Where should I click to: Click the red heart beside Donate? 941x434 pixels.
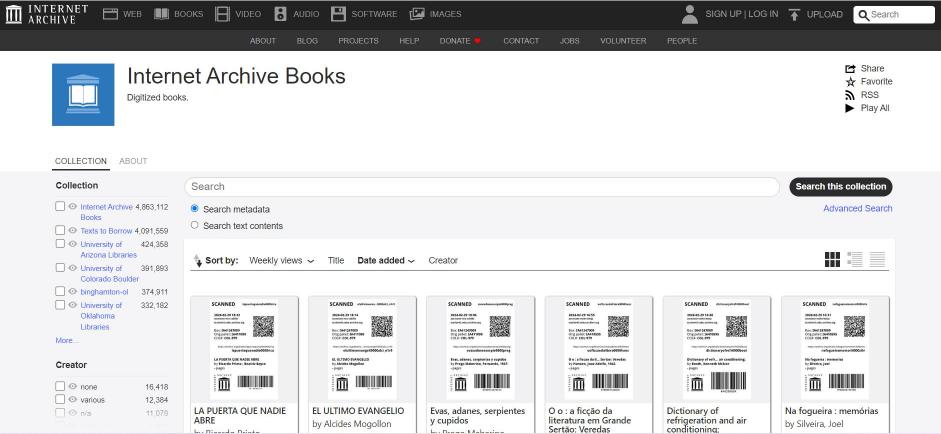click(x=478, y=41)
